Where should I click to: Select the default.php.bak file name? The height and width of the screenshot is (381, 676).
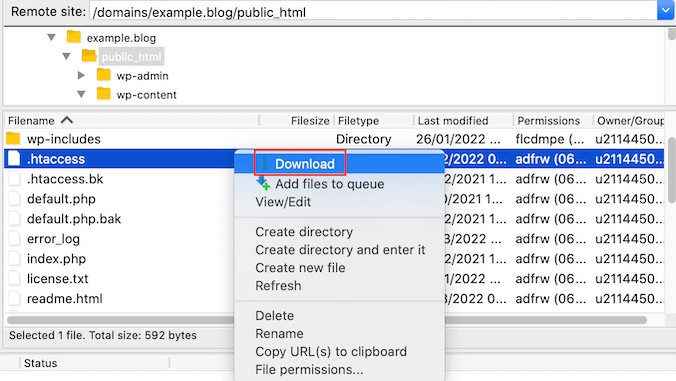tap(74, 219)
